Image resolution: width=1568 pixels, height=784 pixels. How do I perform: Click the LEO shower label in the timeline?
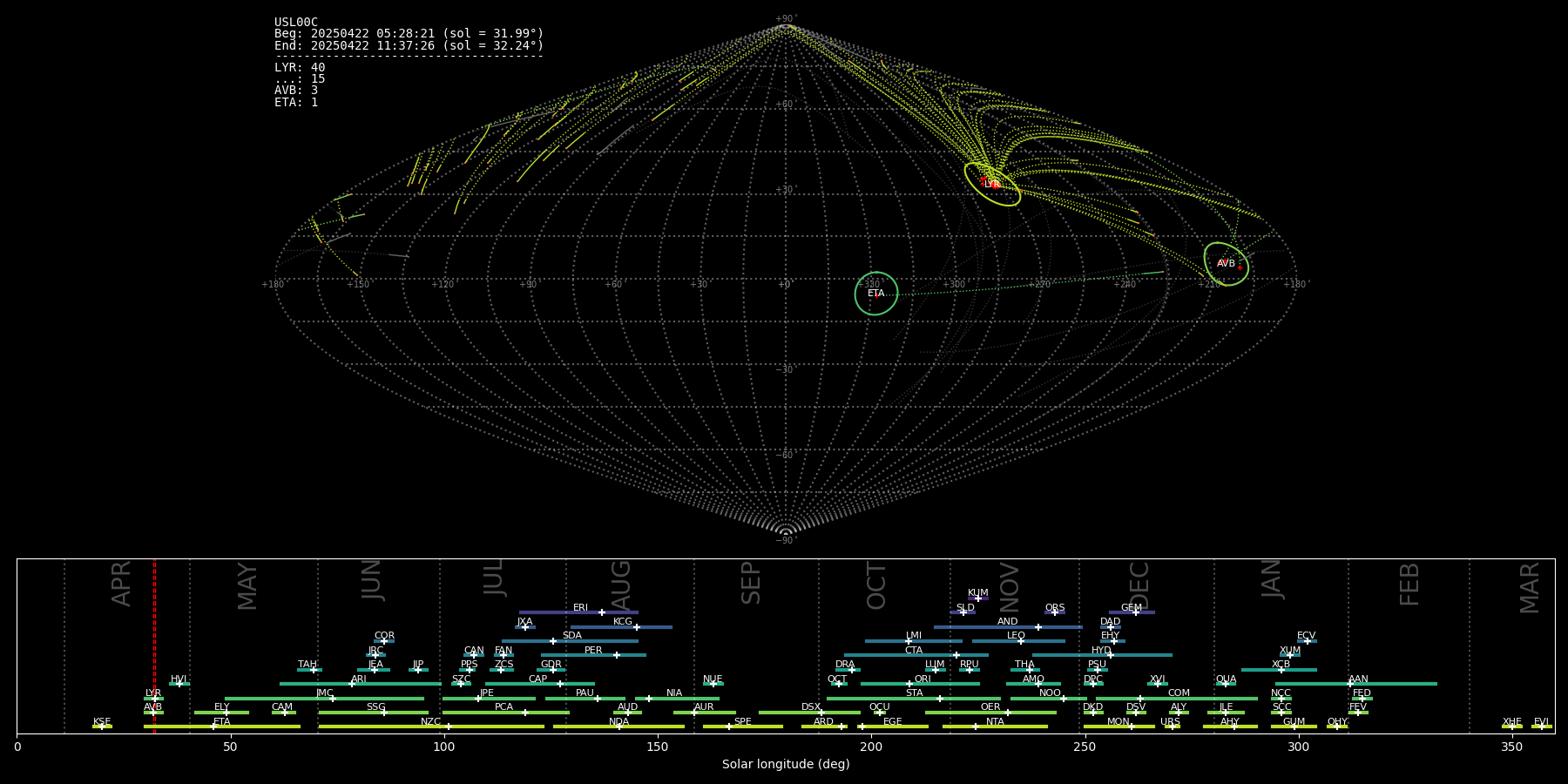coord(1016,636)
